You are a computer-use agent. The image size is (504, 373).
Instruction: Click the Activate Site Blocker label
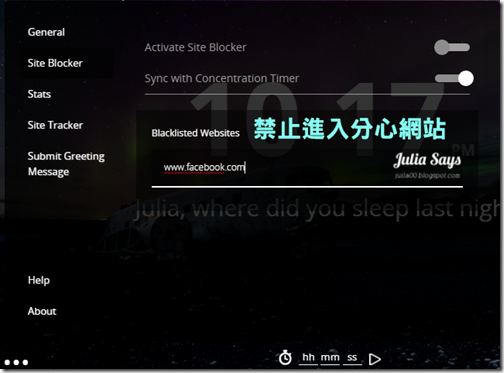click(195, 48)
